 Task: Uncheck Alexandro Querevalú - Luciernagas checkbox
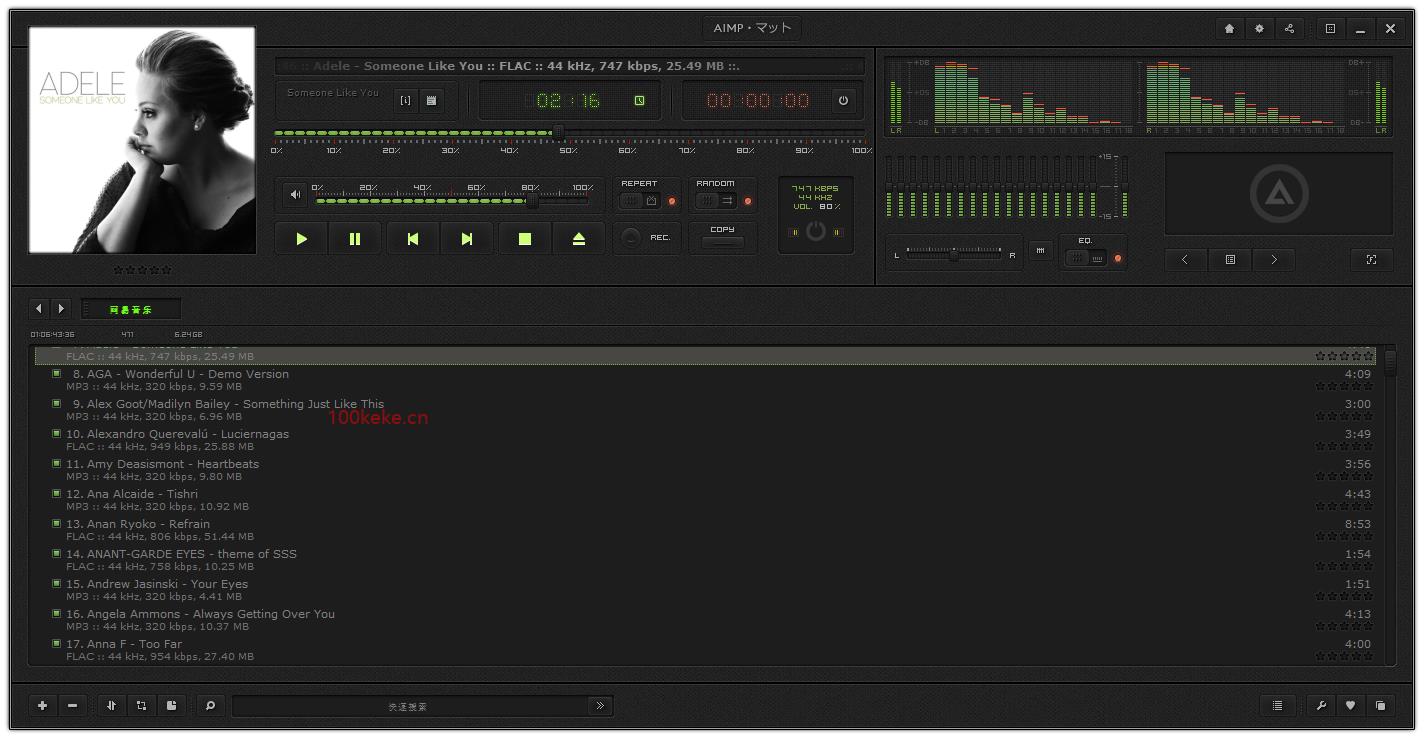57,434
